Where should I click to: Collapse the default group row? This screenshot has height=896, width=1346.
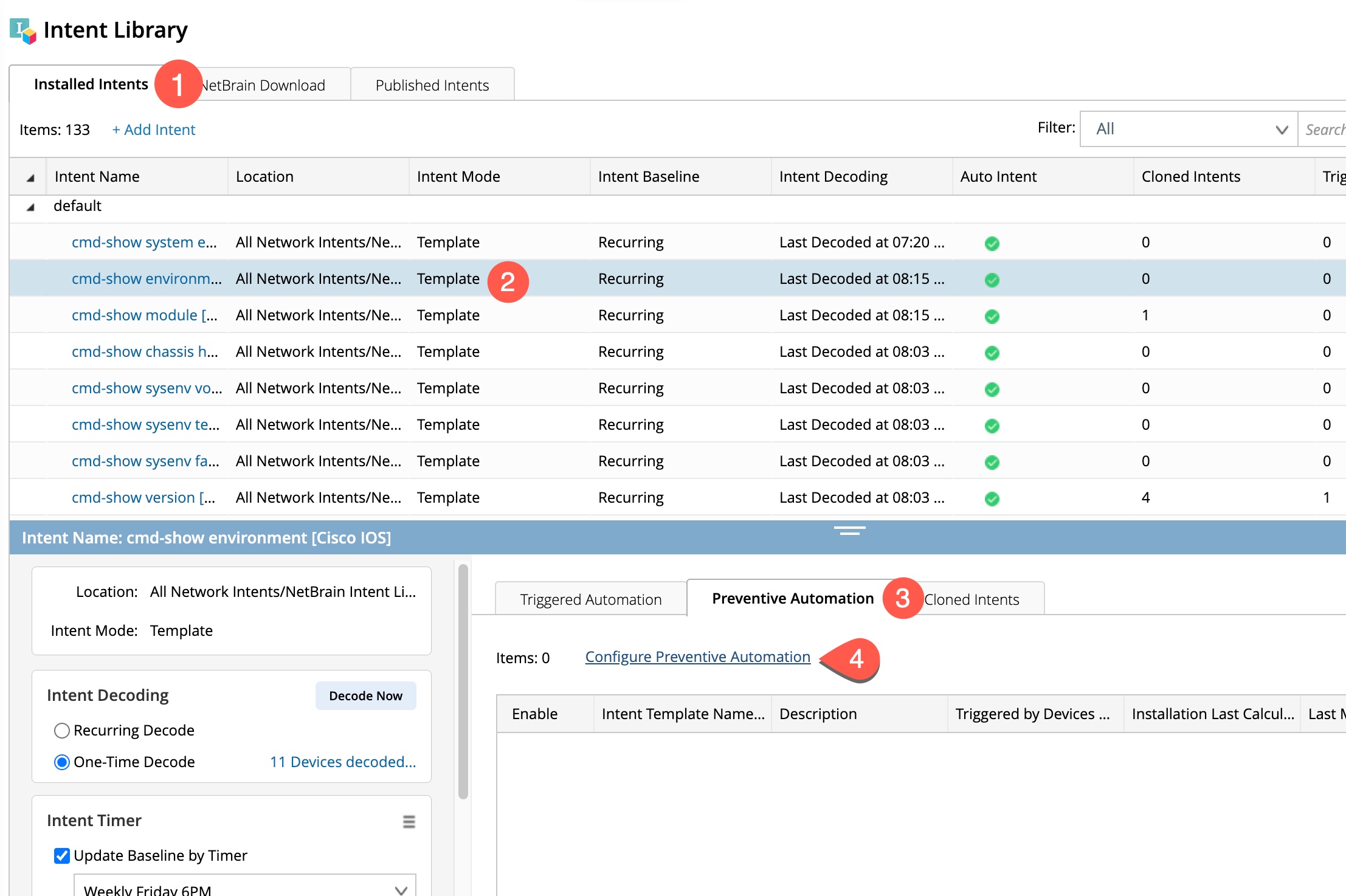(30, 207)
